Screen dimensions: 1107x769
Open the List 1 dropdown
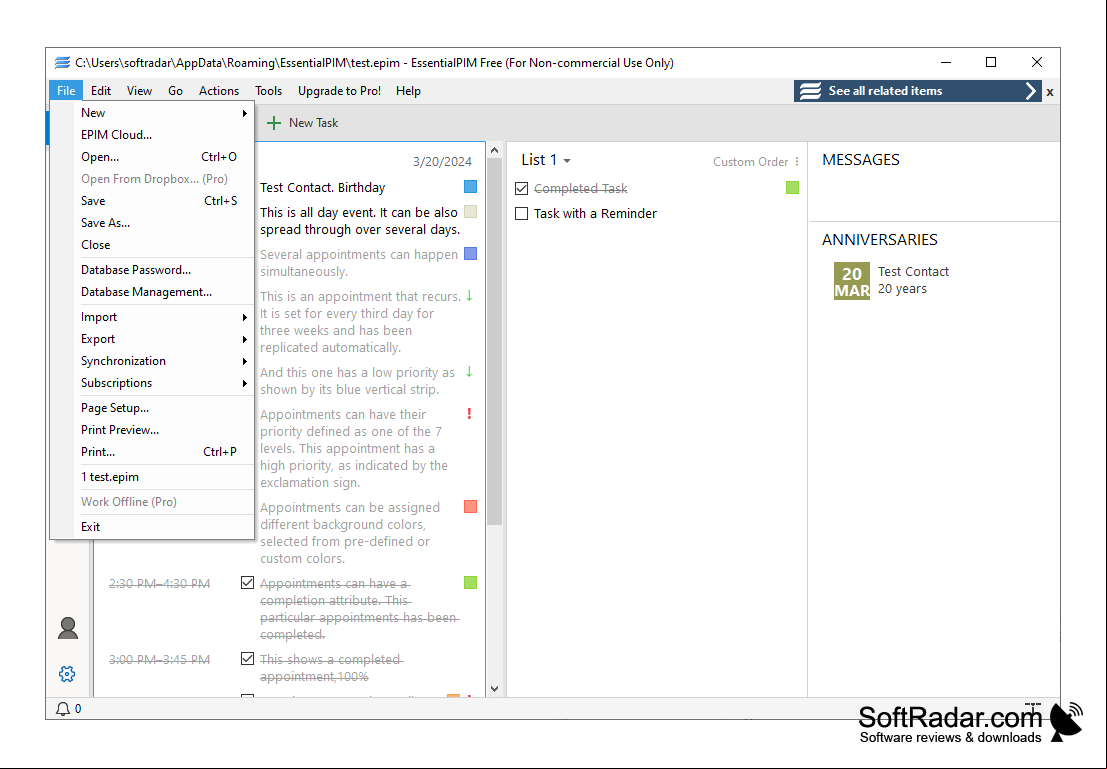click(546, 160)
